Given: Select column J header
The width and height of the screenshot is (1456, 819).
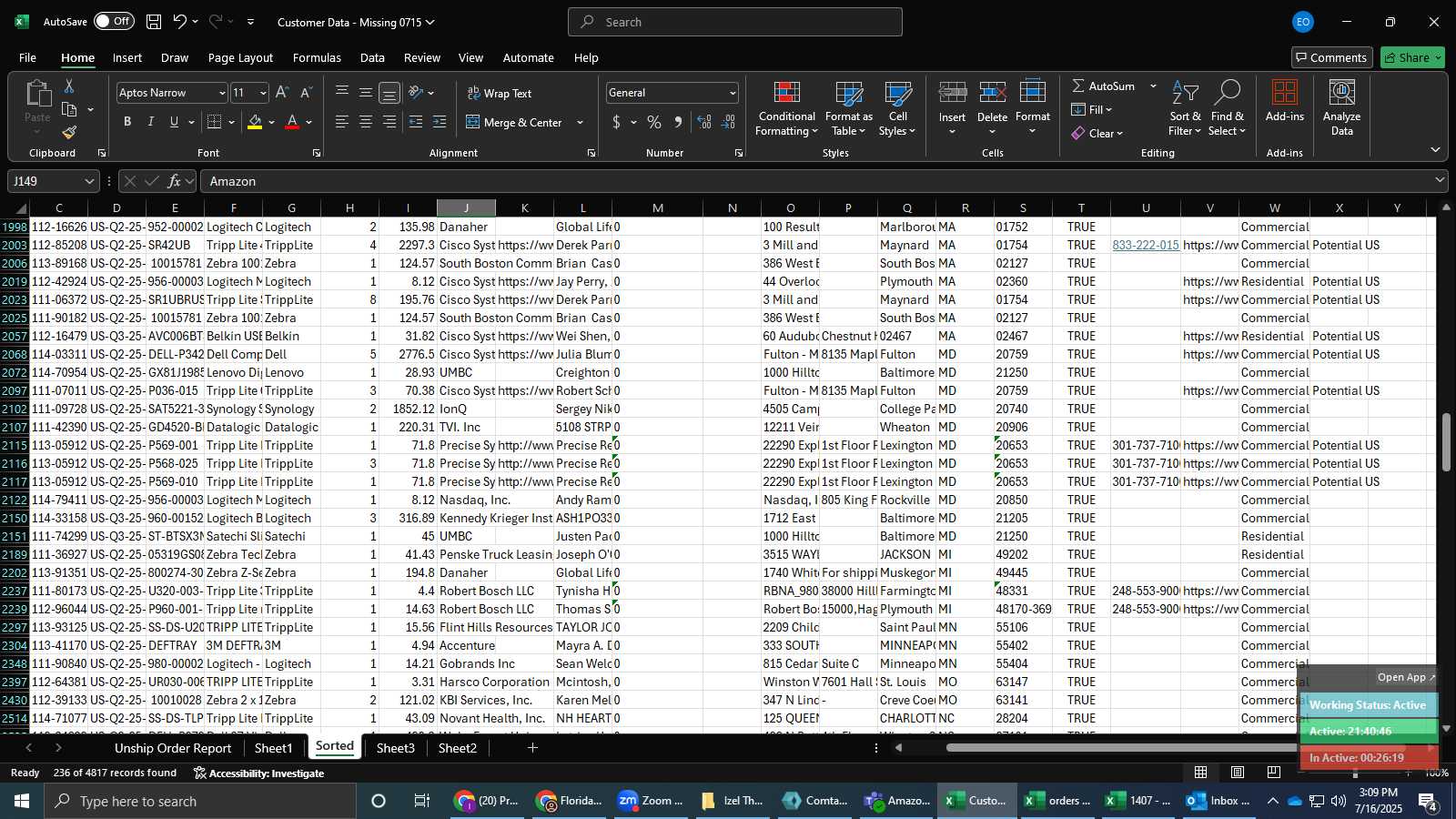Looking at the screenshot, I should click(466, 208).
